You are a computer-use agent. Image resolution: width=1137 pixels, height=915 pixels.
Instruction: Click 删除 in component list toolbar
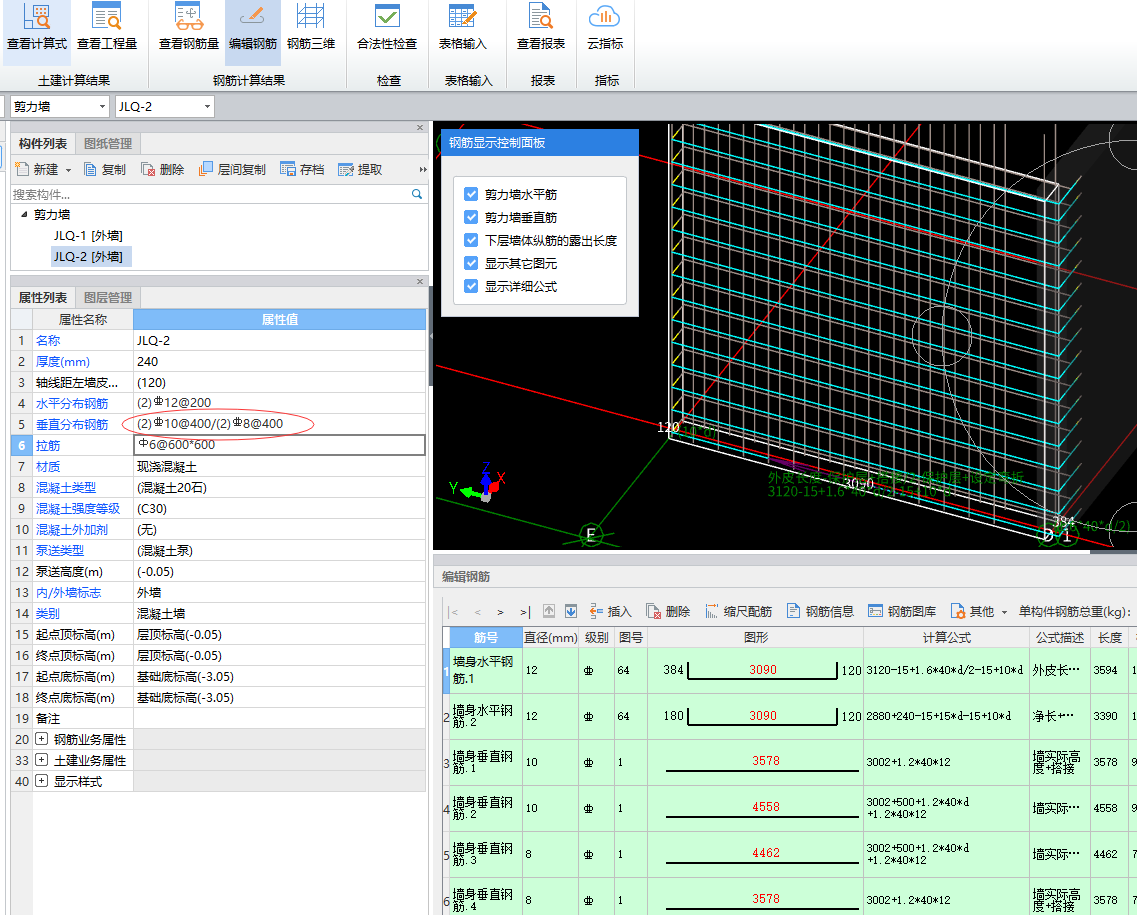click(162, 170)
